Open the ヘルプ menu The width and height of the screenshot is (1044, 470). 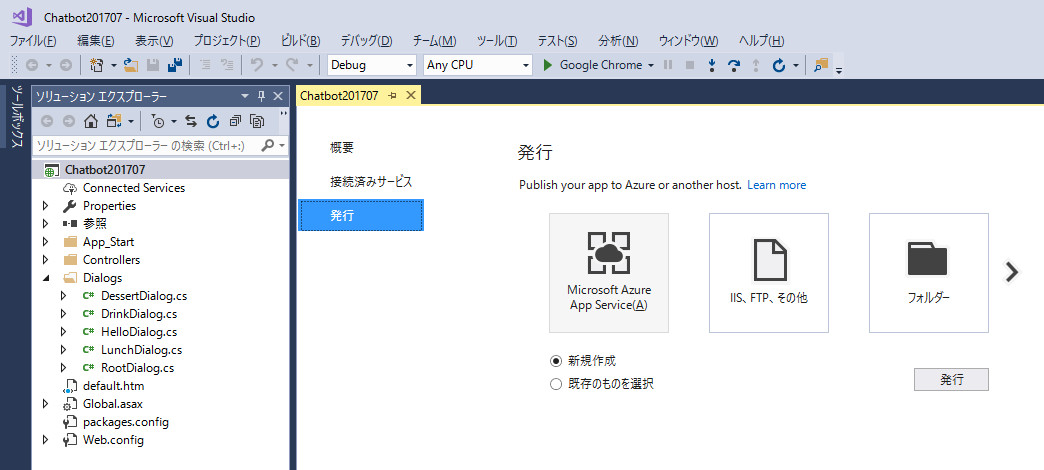click(761, 41)
